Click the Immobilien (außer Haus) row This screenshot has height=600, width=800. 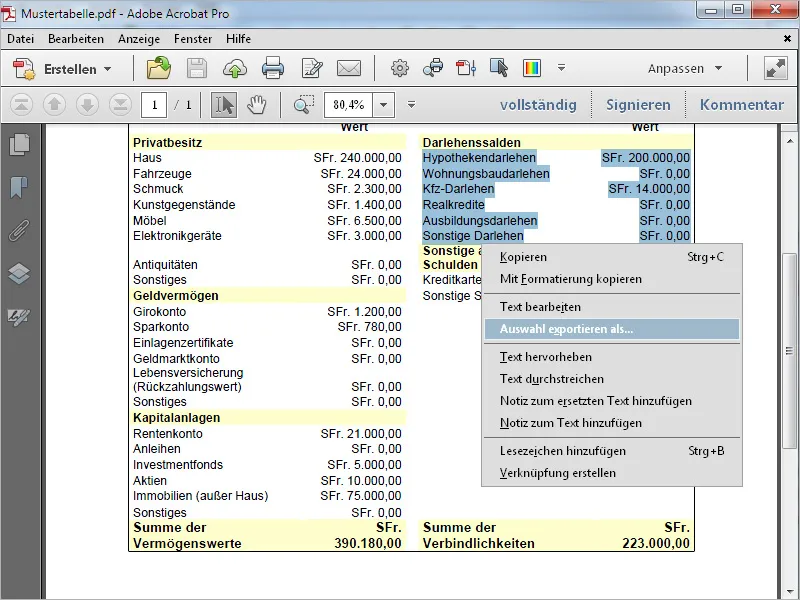pos(267,496)
